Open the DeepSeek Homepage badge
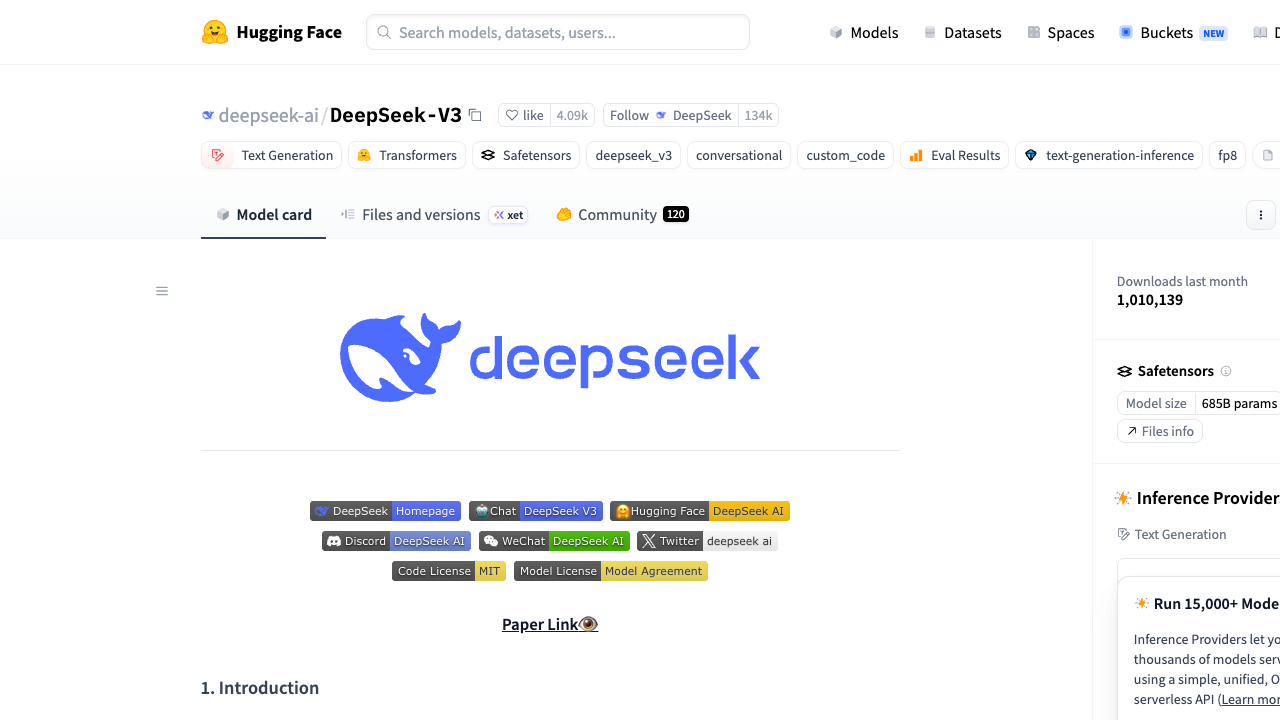Screen dimensions: 1280x720 (x=385, y=511)
